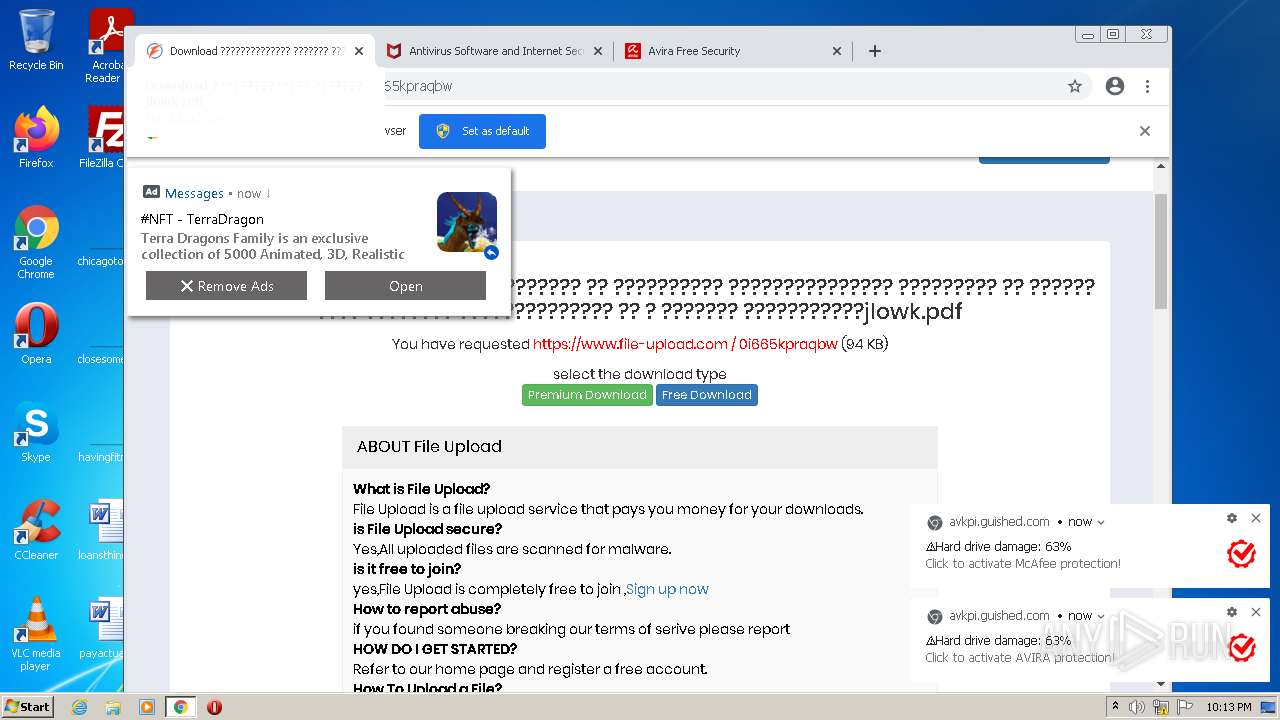Viewport: 1280px width, 720px height.
Task: Click the taskbar clock 10:13 PM
Action: tap(1228, 707)
